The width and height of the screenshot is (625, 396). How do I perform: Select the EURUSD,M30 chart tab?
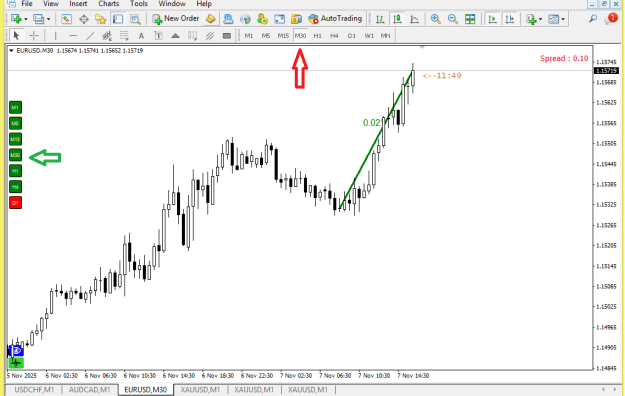pos(145,390)
